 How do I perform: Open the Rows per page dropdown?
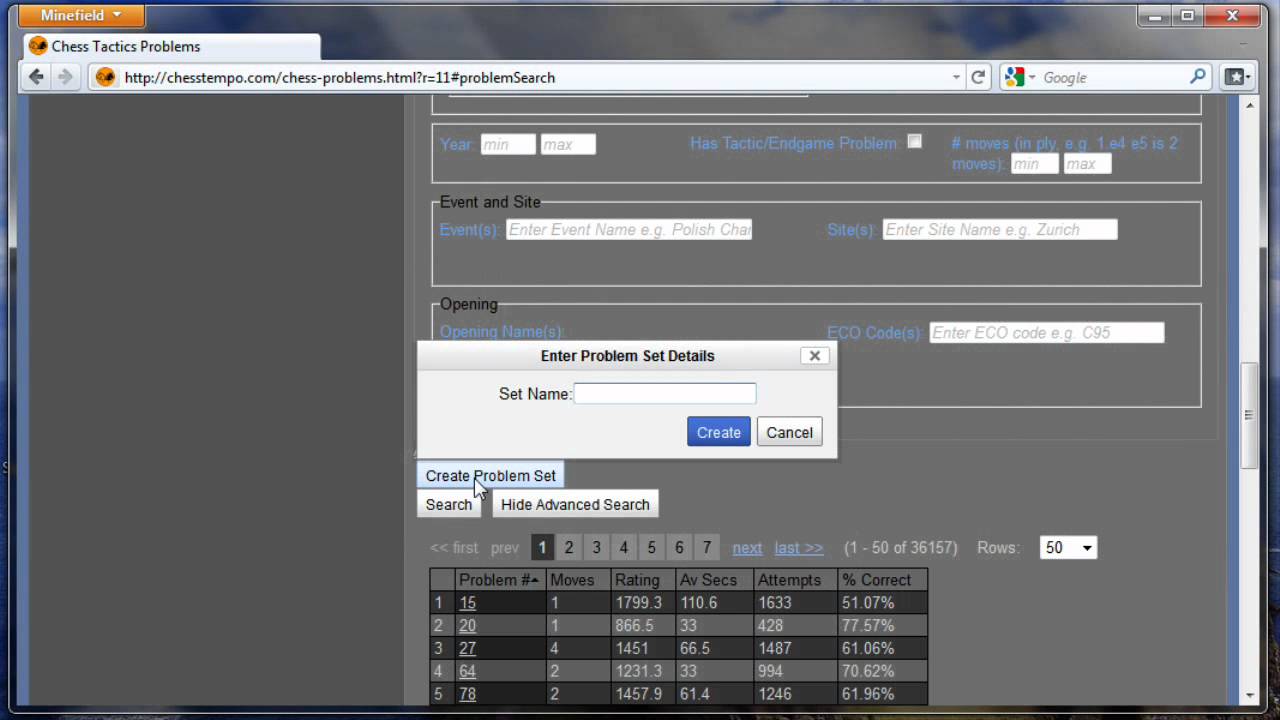[x=1068, y=547]
